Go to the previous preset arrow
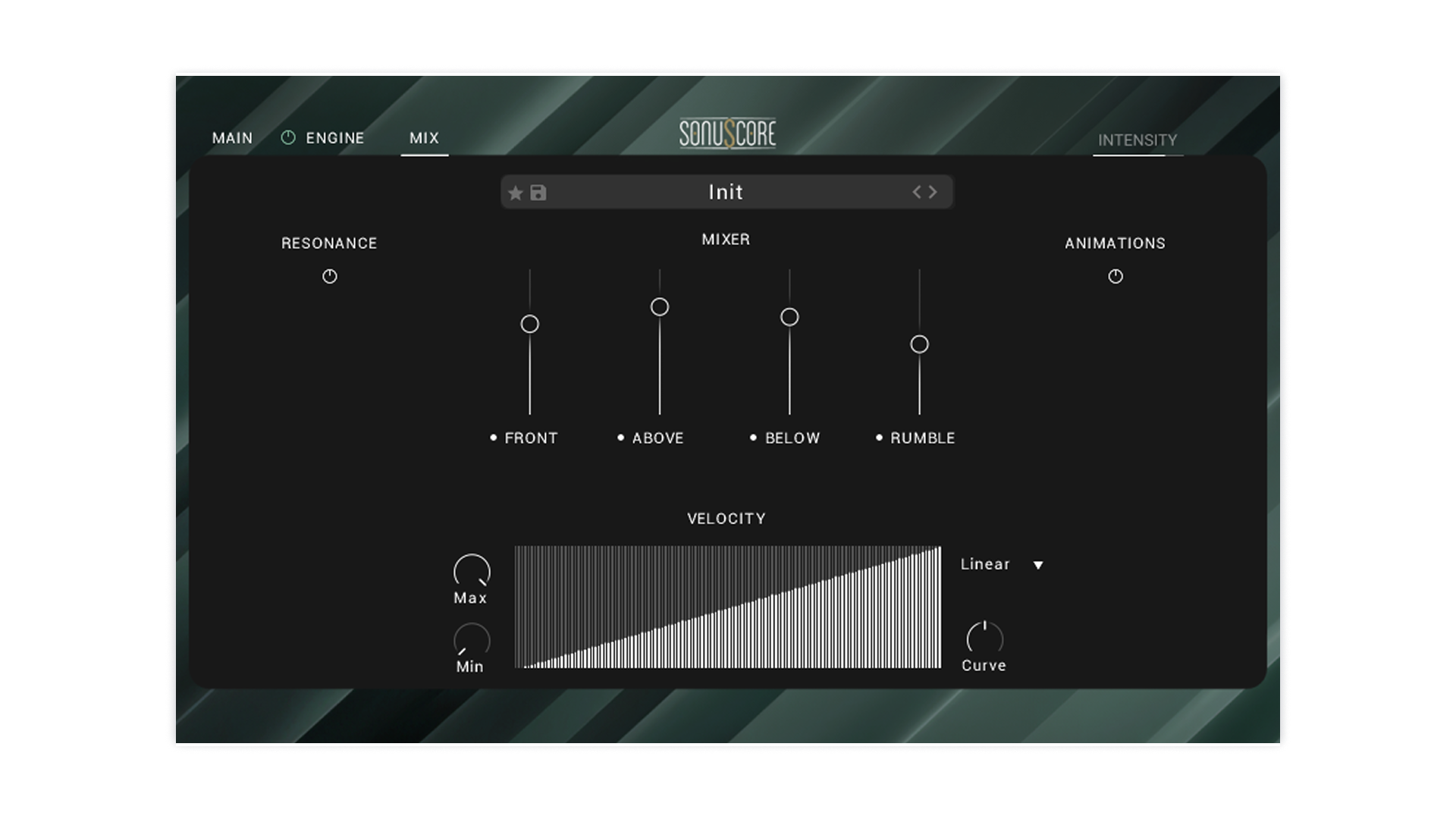The image size is (1456, 819). pyautogui.click(x=917, y=193)
